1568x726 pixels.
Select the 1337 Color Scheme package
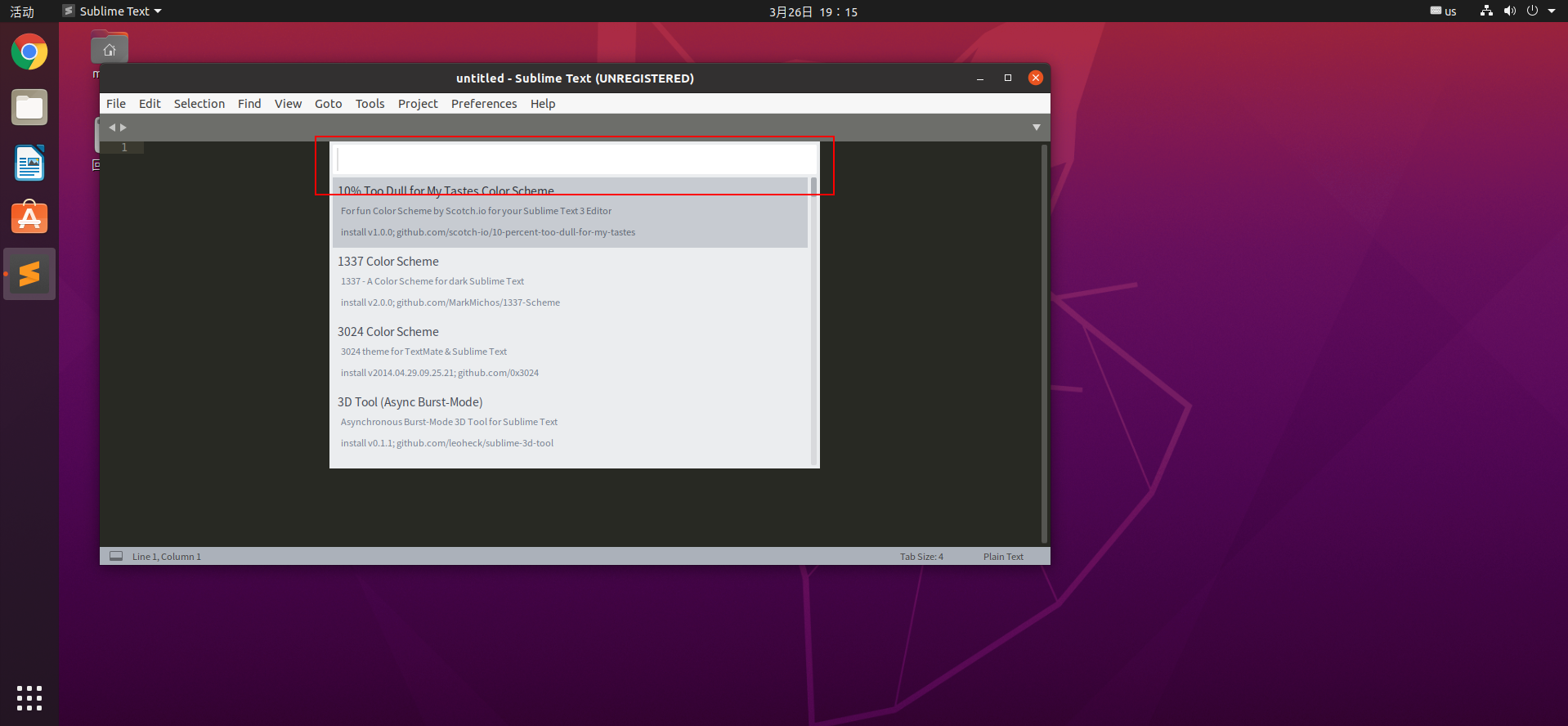click(570, 282)
